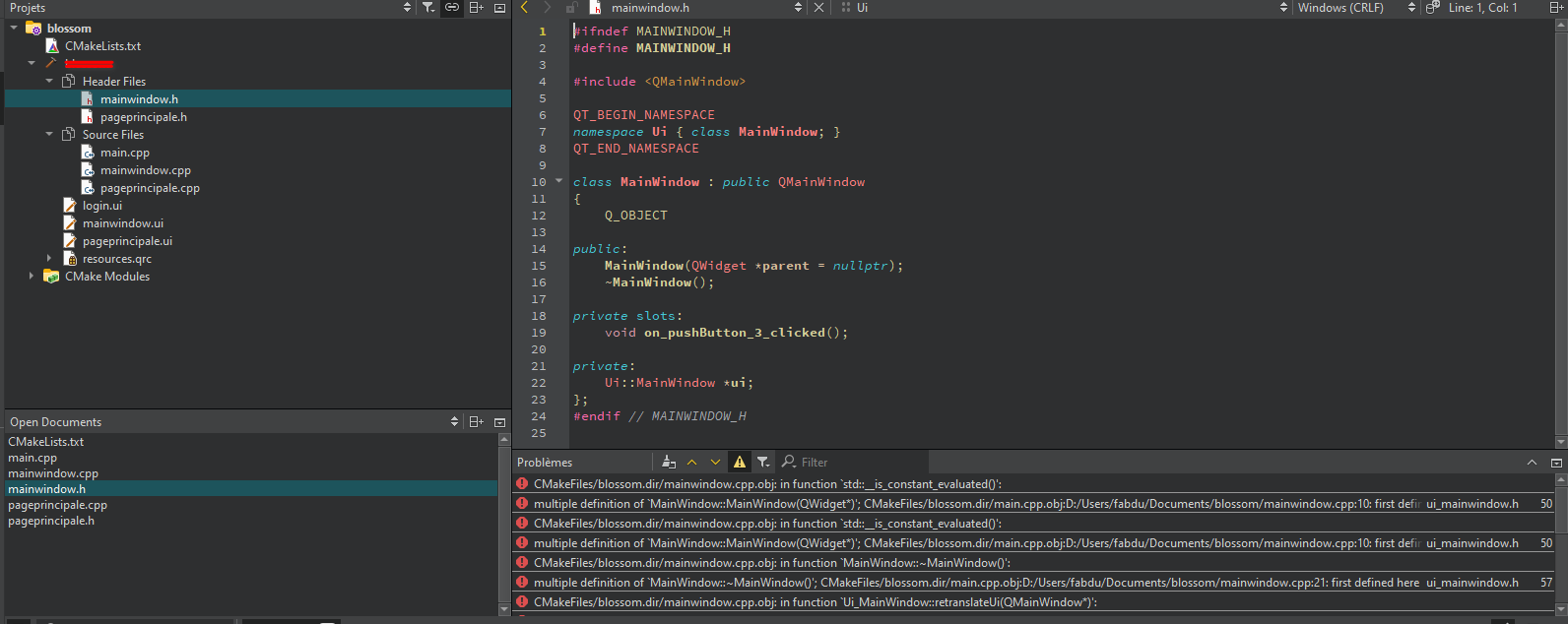Screen dimensions: 1568x624
Task: Open the Problèmes category filter
Action: 763,462
